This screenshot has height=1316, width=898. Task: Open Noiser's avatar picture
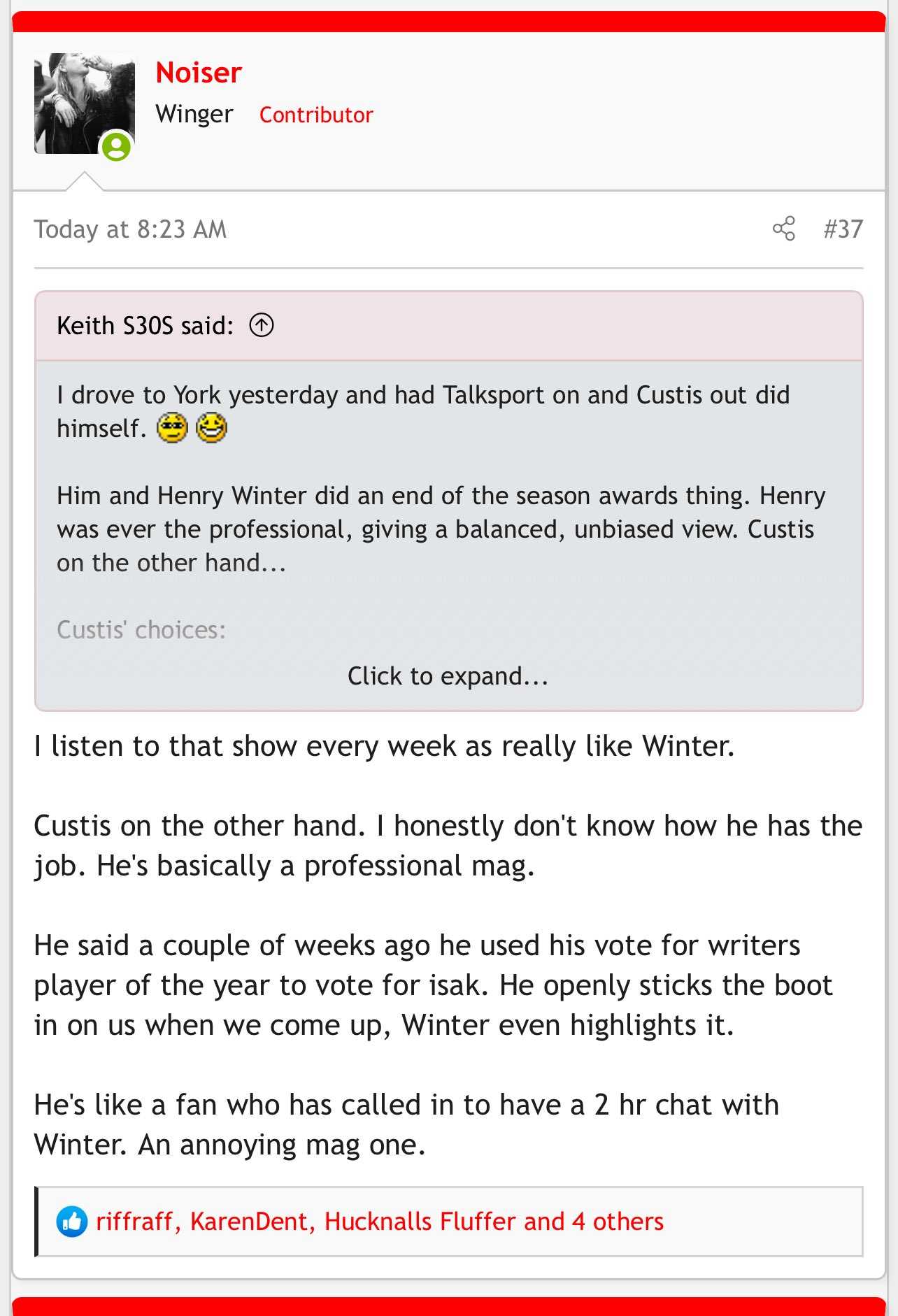click(x=85, y=103)
